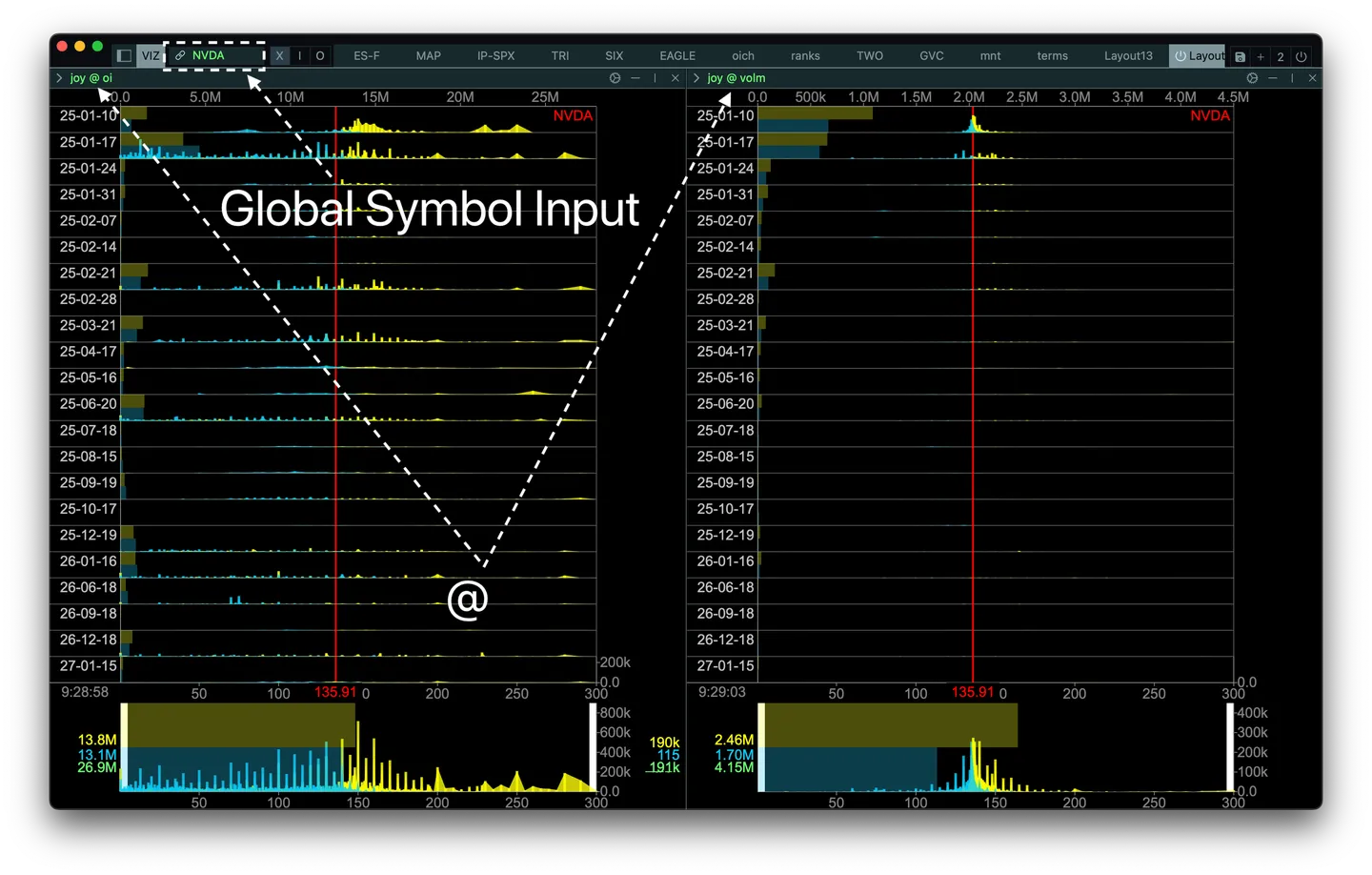This screenshot has width=1372, height=875.
Task: Save layout with the floppy disk icon
Action: tap(1240, 57)
